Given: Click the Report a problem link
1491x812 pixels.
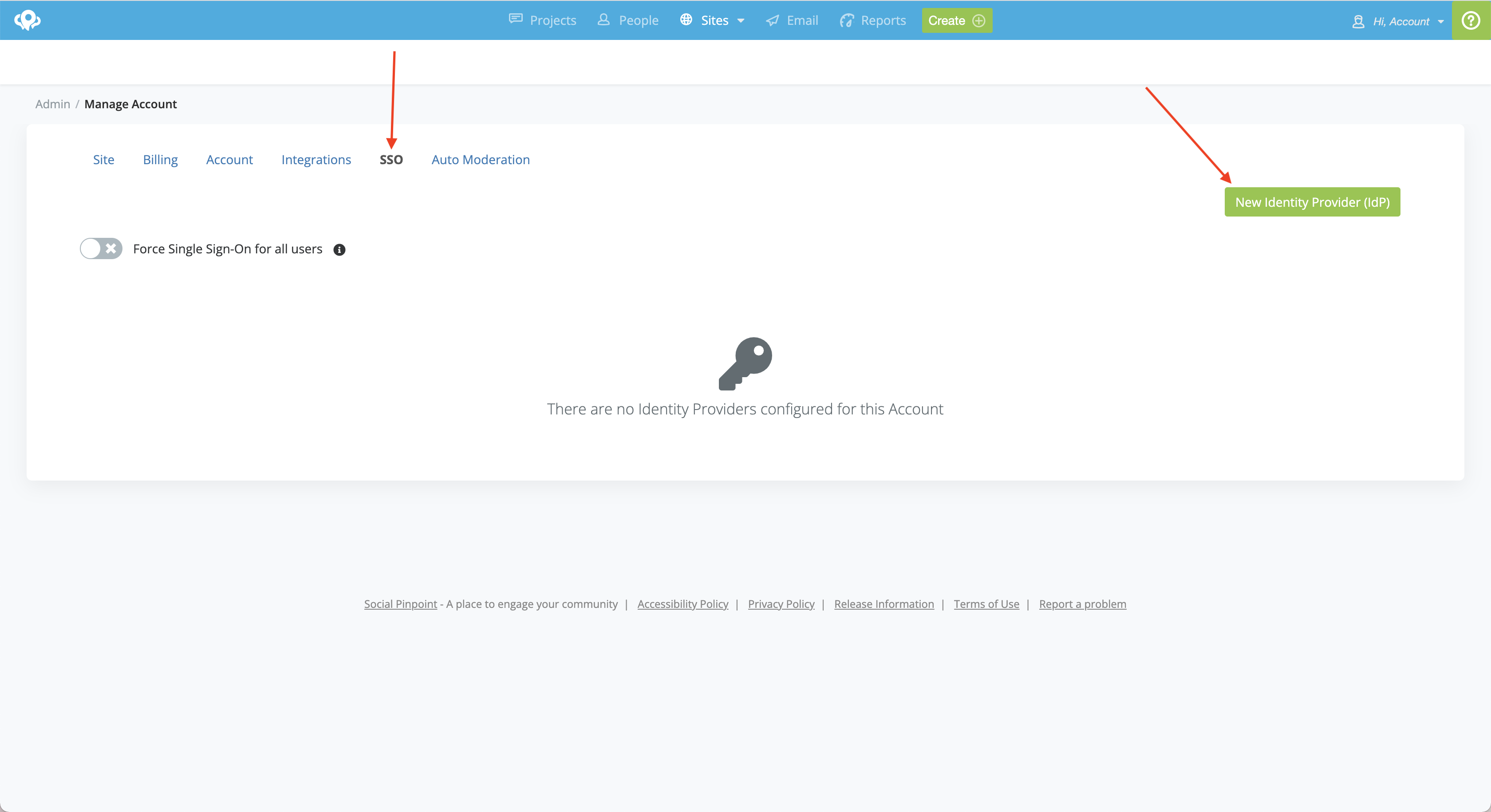Looking at the screenshot, I should (x=1082, y=604).
